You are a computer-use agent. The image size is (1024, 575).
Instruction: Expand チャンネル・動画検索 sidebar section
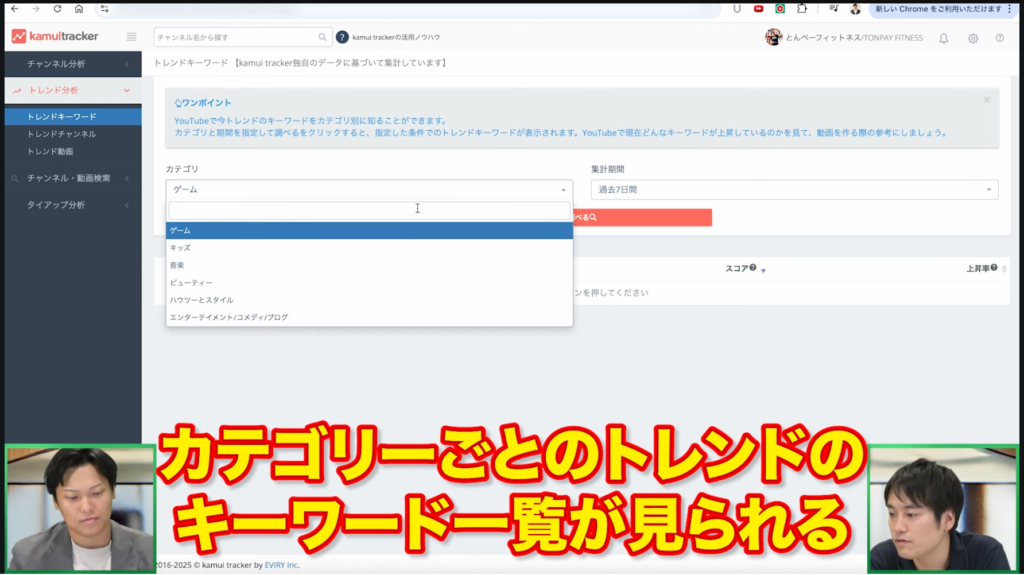point(73,178)
